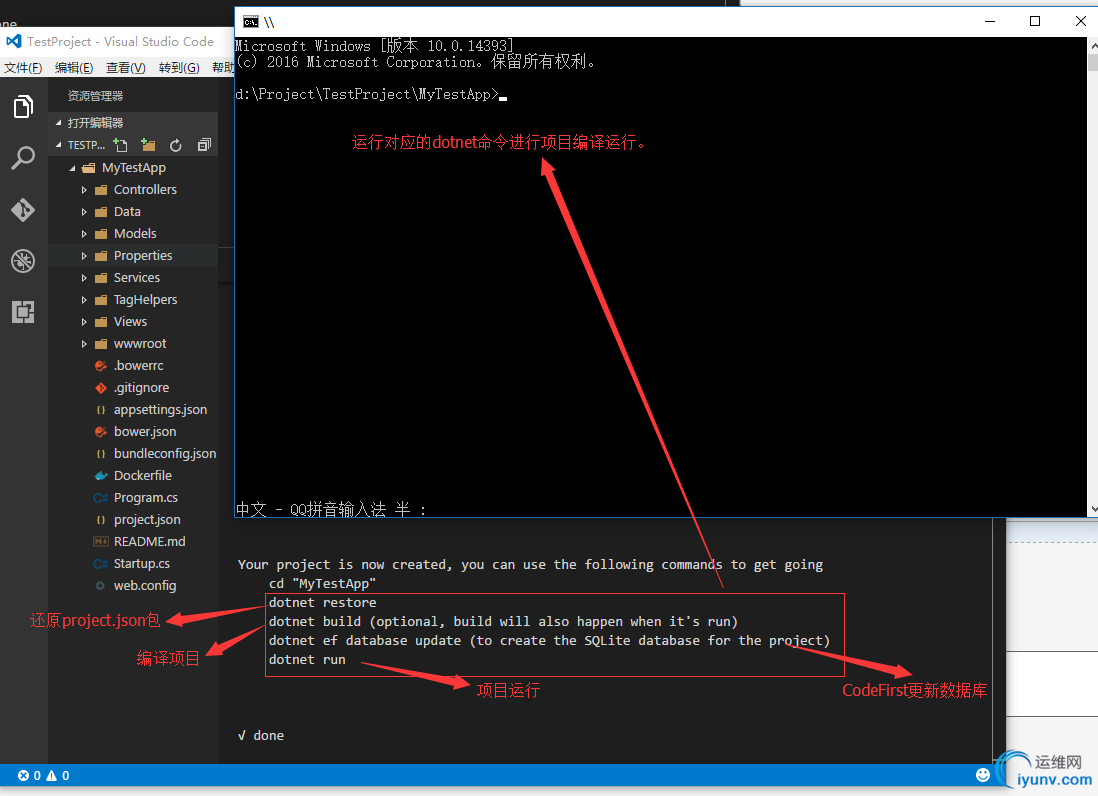
Task: Click the 'dotnet ef database update' line
Action: 549,641
